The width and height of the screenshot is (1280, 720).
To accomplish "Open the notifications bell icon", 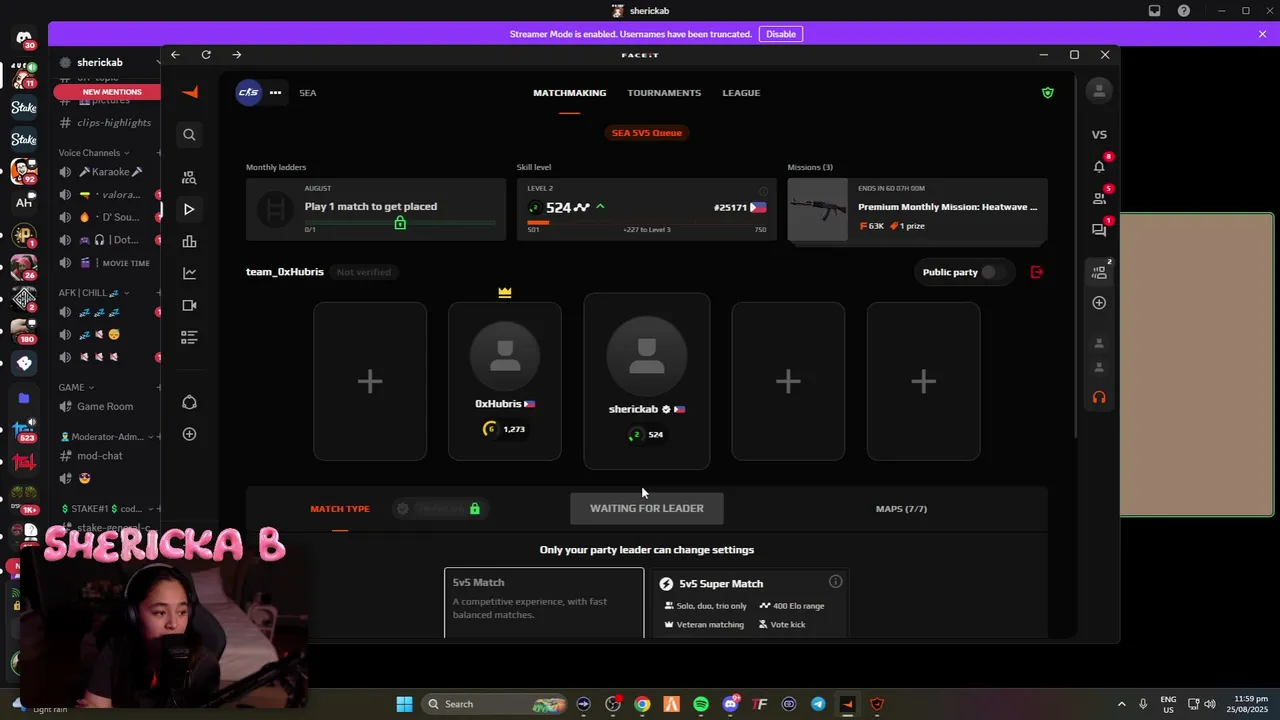I will tap(1099, 166).
